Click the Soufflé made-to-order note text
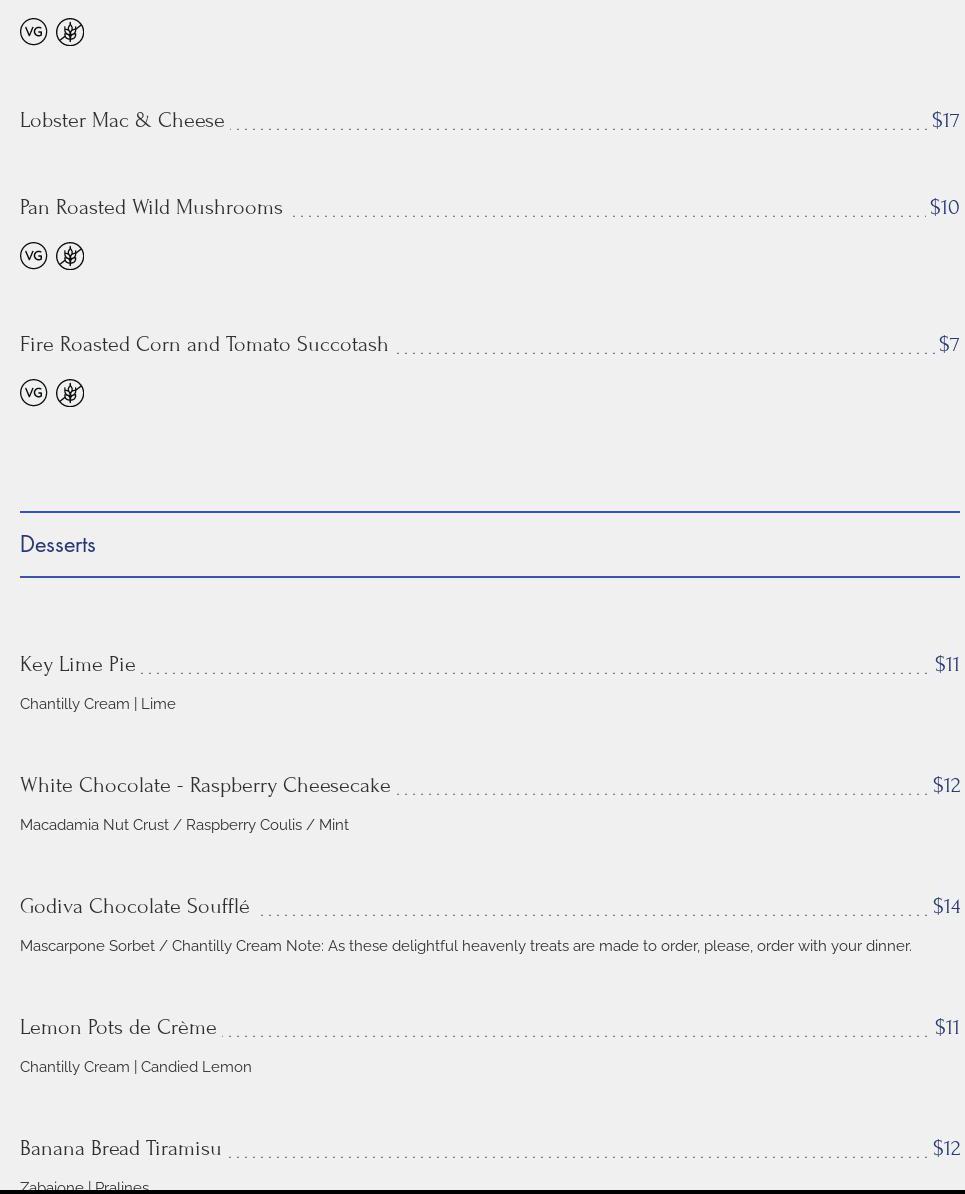This screenshot has height=1194, width=965. click(598, 946)
